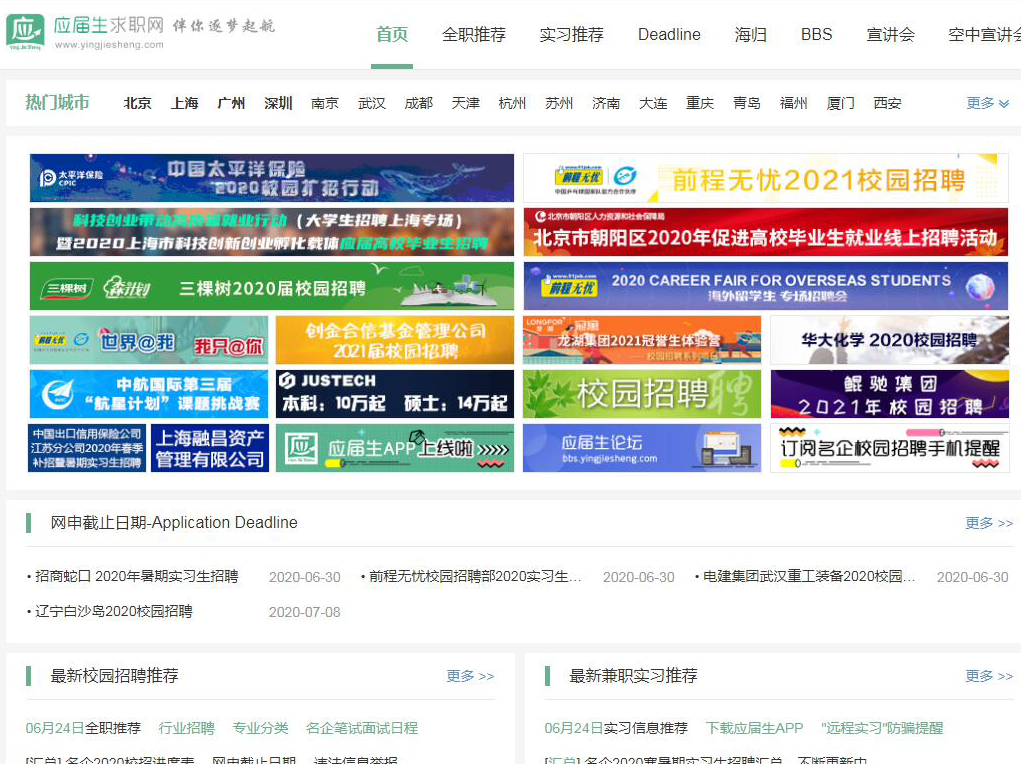This screenshot has width=1021, height=764.
Task: Select city 重庆
Action: (700, 103)
